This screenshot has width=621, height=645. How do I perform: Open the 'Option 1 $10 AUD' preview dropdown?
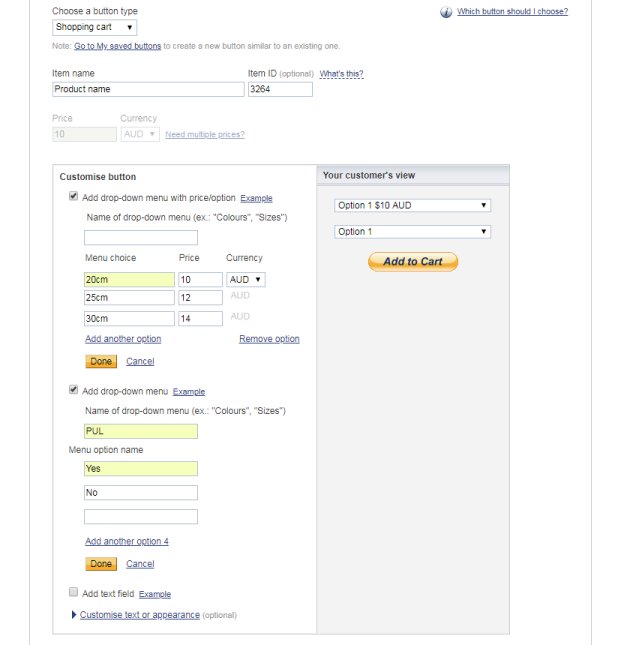[413, 205]
